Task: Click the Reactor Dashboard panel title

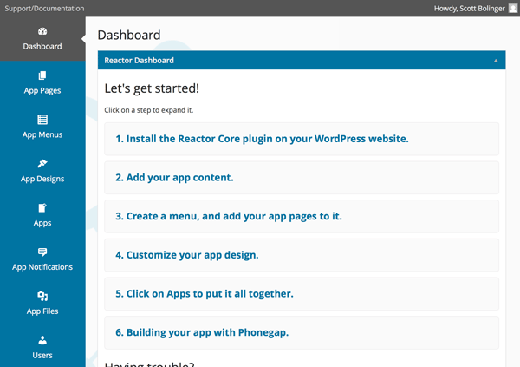Action: point(139,60)
